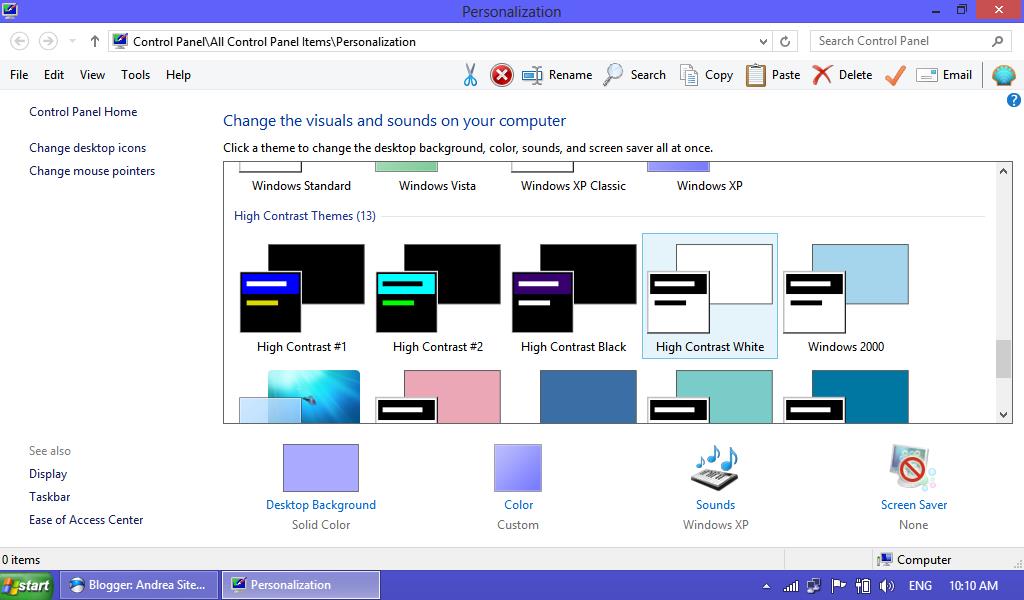Select the High Contrast Black theme
This screenshot has width=1024, height=600.
point(573,296)
